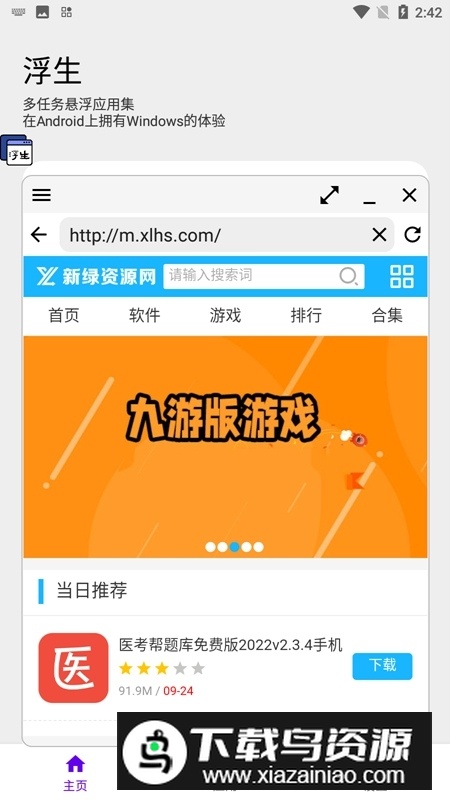The height and width of the screenshot is (800, 450).
Task: Tap the 浮生 floating app icon
Action: (x=17, y=150)
